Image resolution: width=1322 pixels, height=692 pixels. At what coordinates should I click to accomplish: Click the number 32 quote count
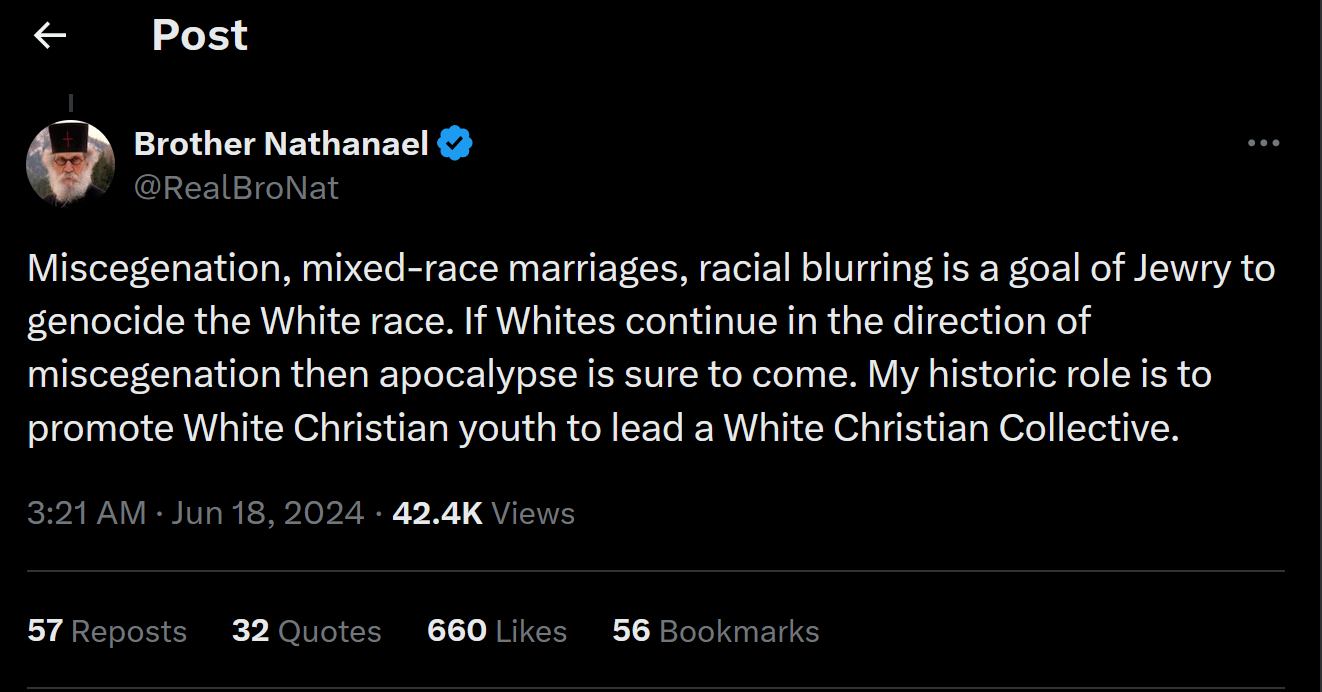pos(250,631)
